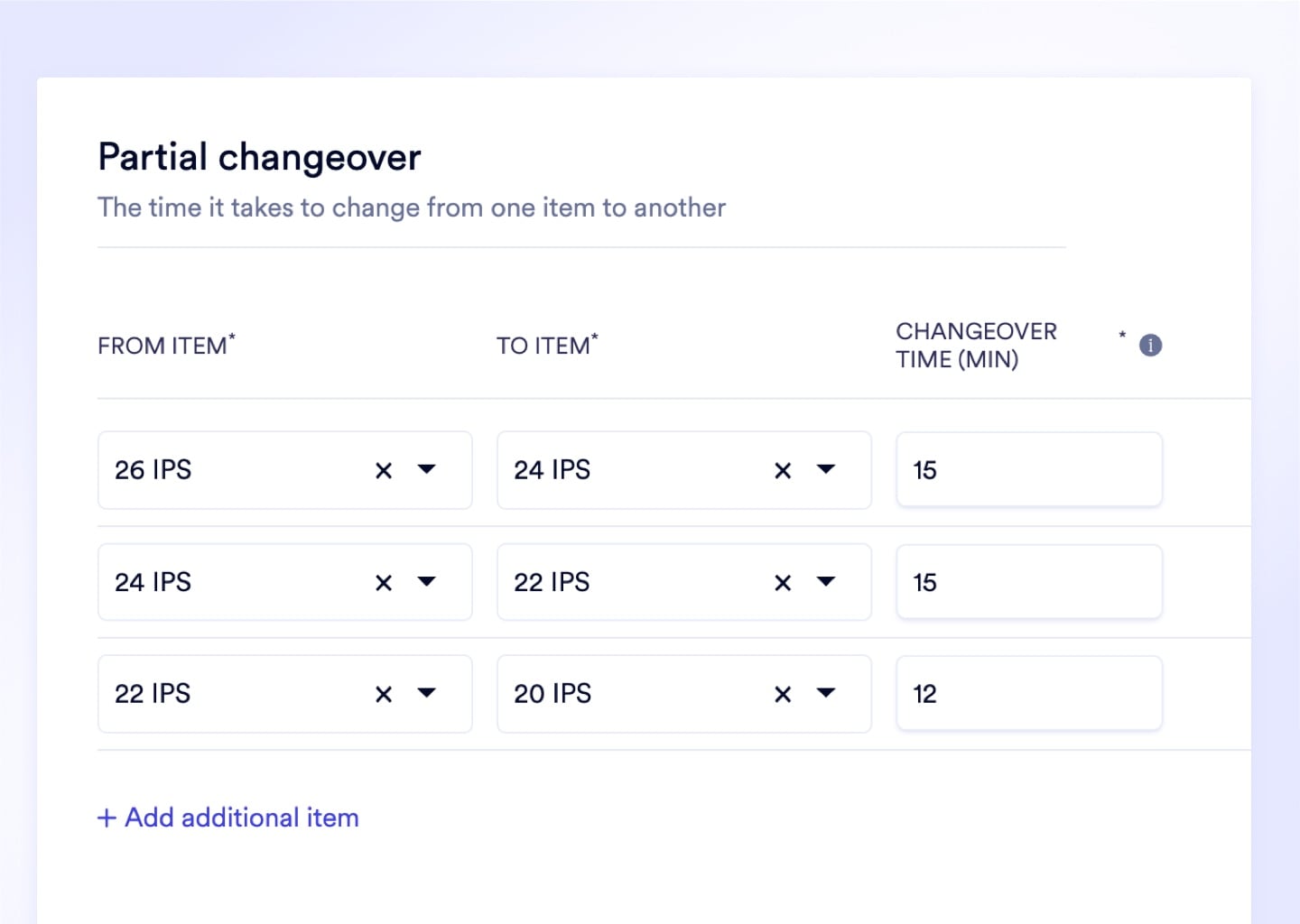Expand the 22 IPS to-item dropdown arrow

click(x=826, y=582)
